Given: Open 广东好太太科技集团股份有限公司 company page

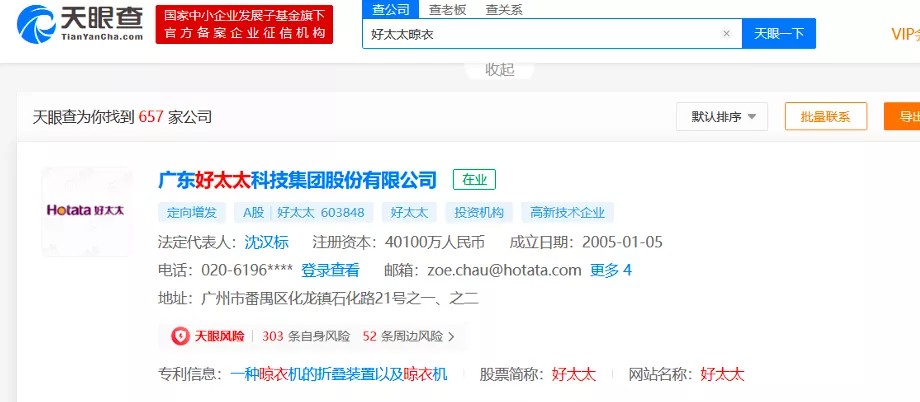Looking at the screenshot, I should 297,180.
